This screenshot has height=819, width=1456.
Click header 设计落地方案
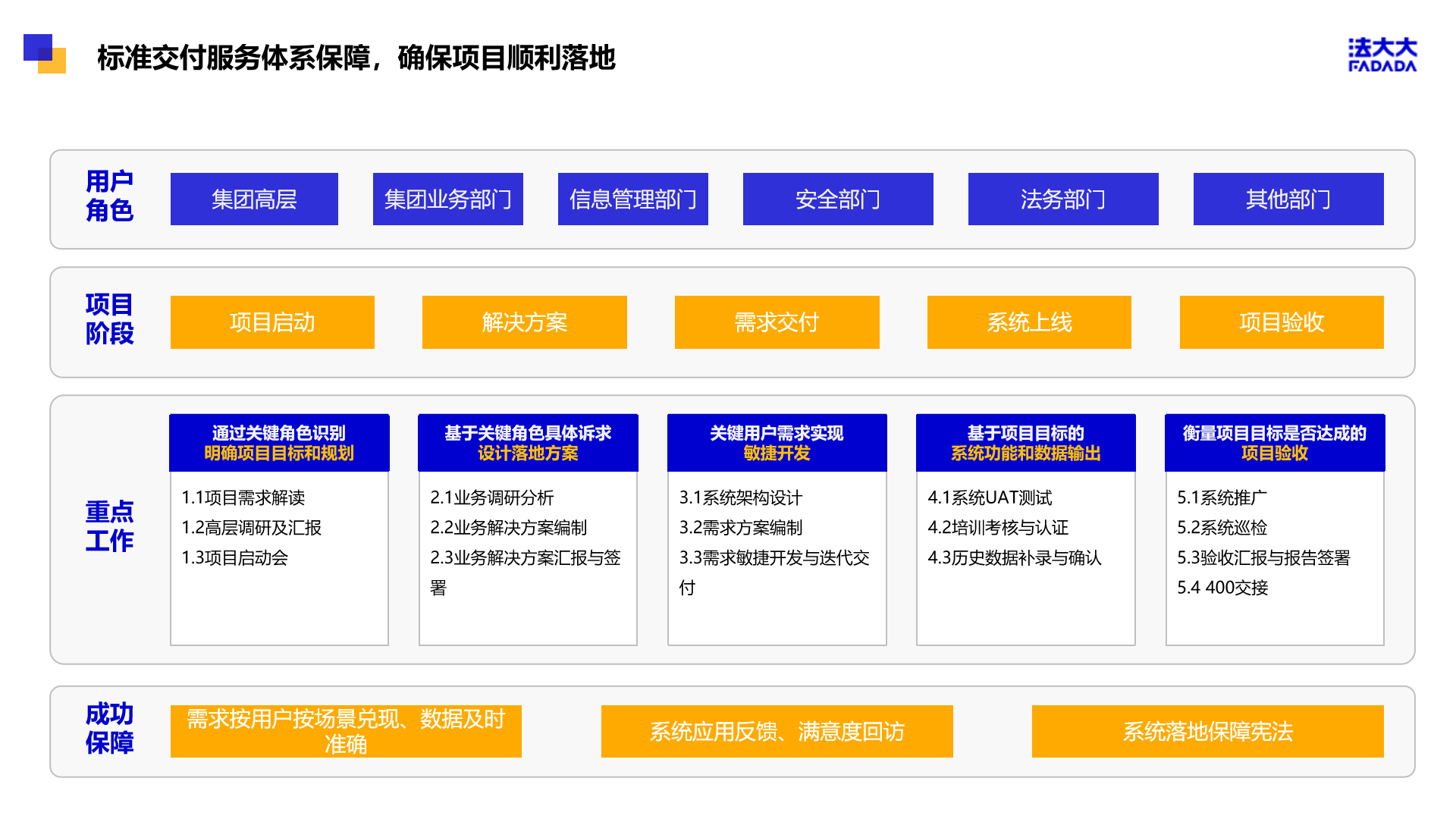pos(528,453)
